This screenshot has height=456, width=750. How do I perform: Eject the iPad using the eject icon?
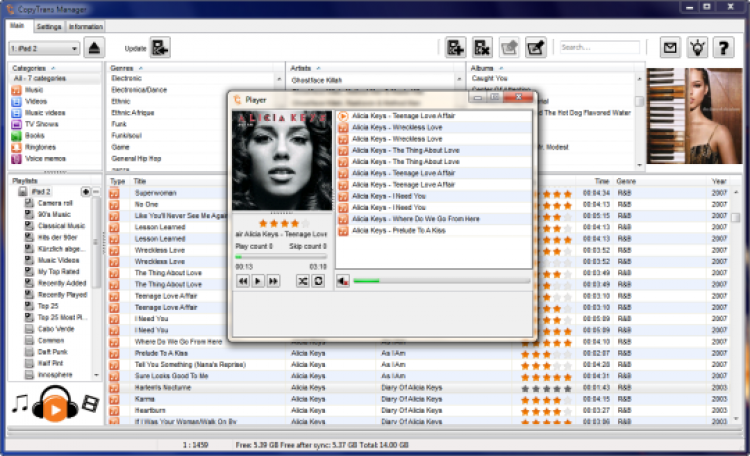click(x=94, y=48)
